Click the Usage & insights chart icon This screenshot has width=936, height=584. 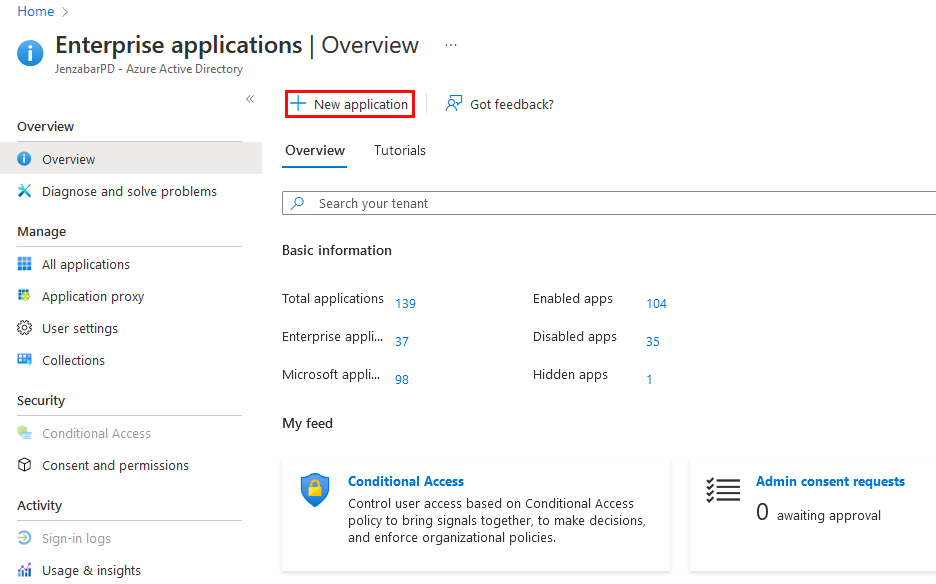(x=25, y=570)
